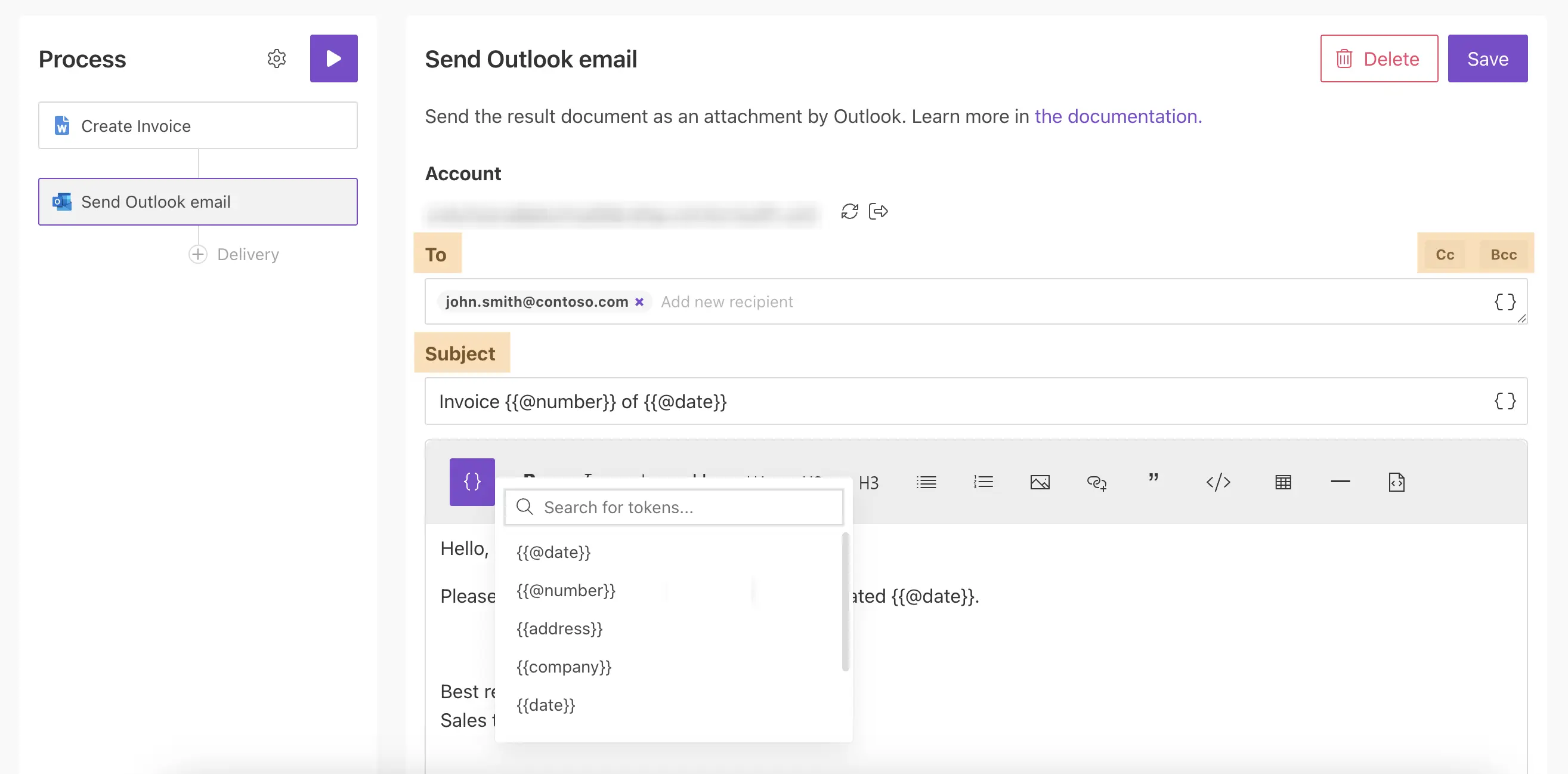Click the Hello, line in the email body
The width and height of the screenshot is (1568, 774).
(464, 548)
